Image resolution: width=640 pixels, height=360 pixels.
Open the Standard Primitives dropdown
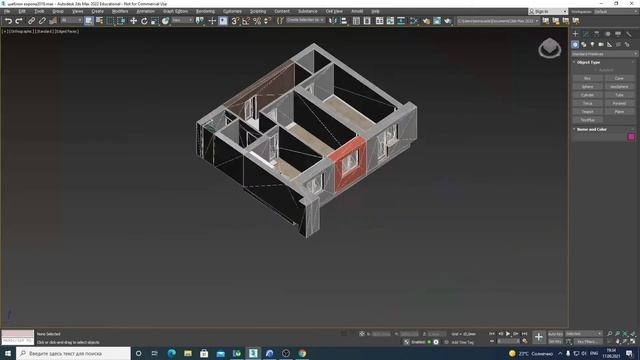(x=604, y=54)
